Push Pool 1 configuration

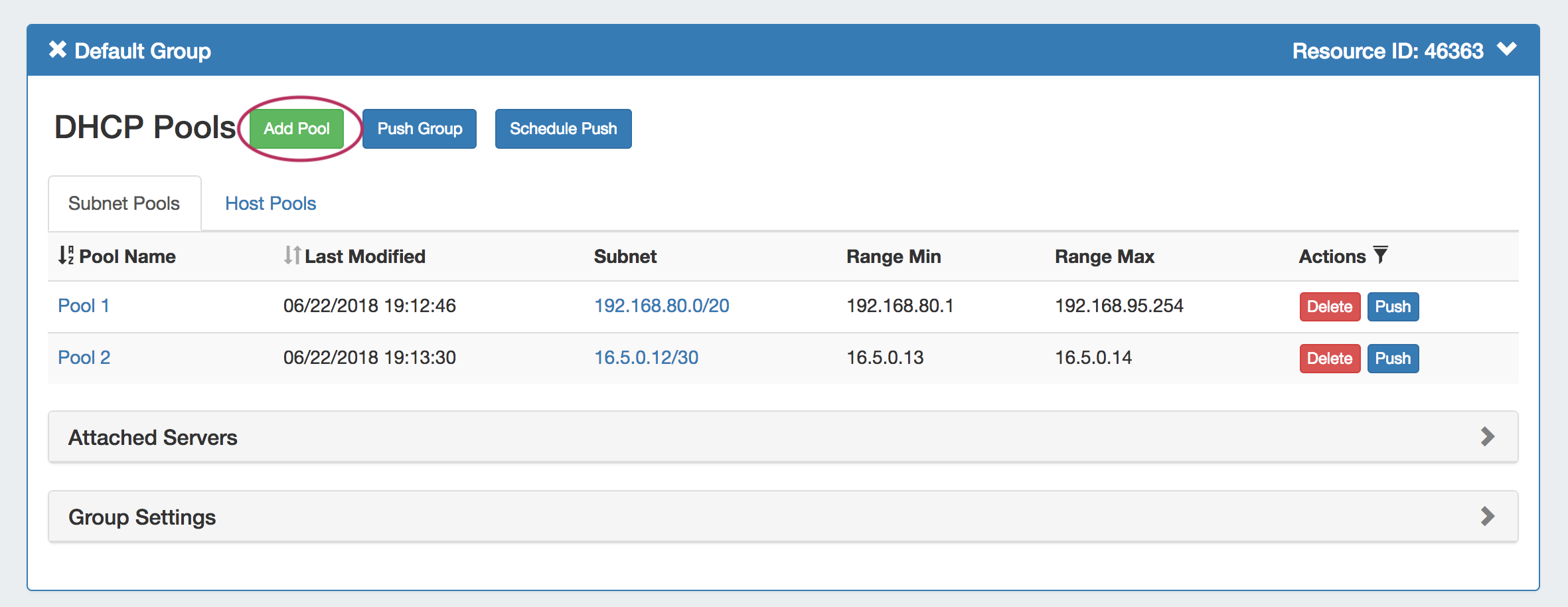click(x=1393, y=307)
